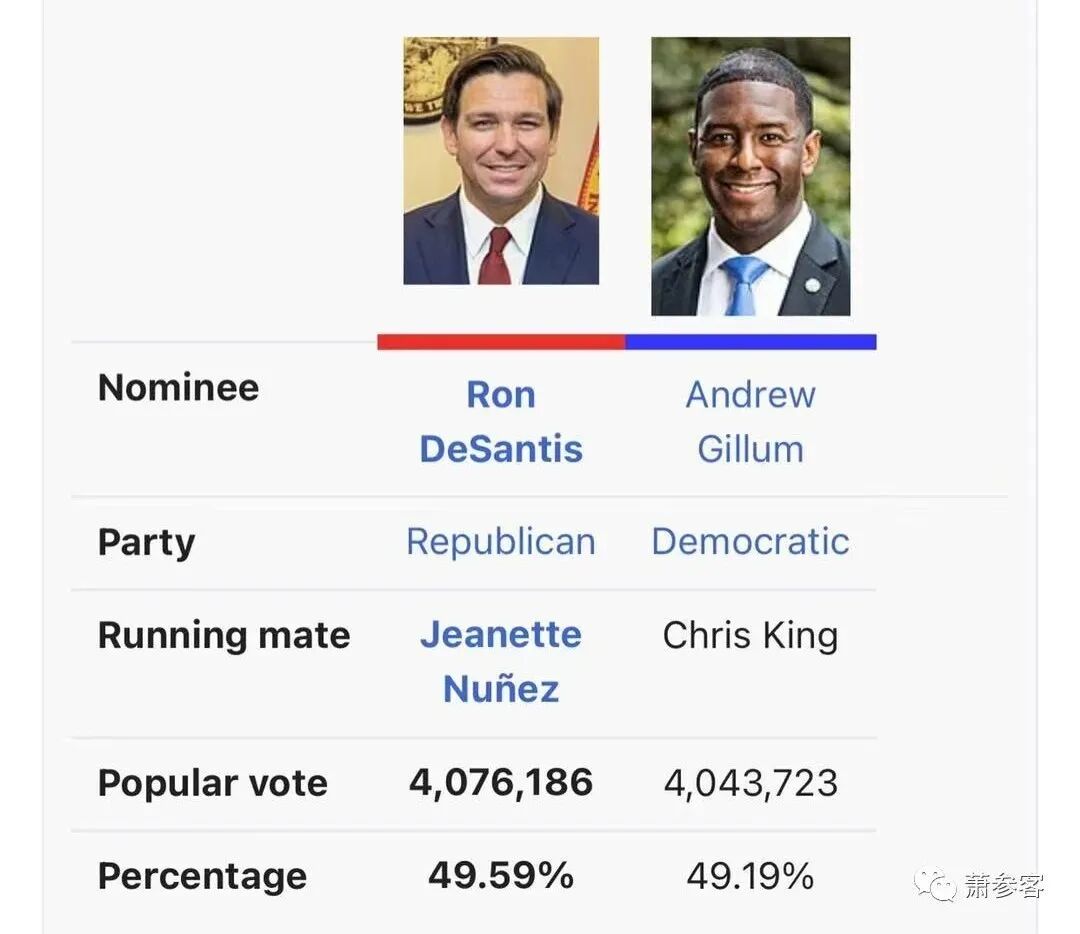
Task: Click the Chinese watermark text at bottom right
Action: pos(1004,886)
